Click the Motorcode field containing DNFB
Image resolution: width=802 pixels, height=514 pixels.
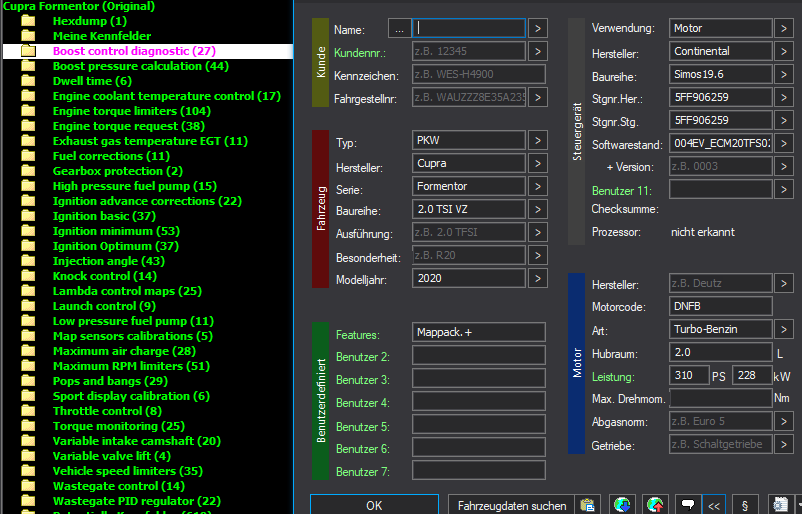[721, 306]
